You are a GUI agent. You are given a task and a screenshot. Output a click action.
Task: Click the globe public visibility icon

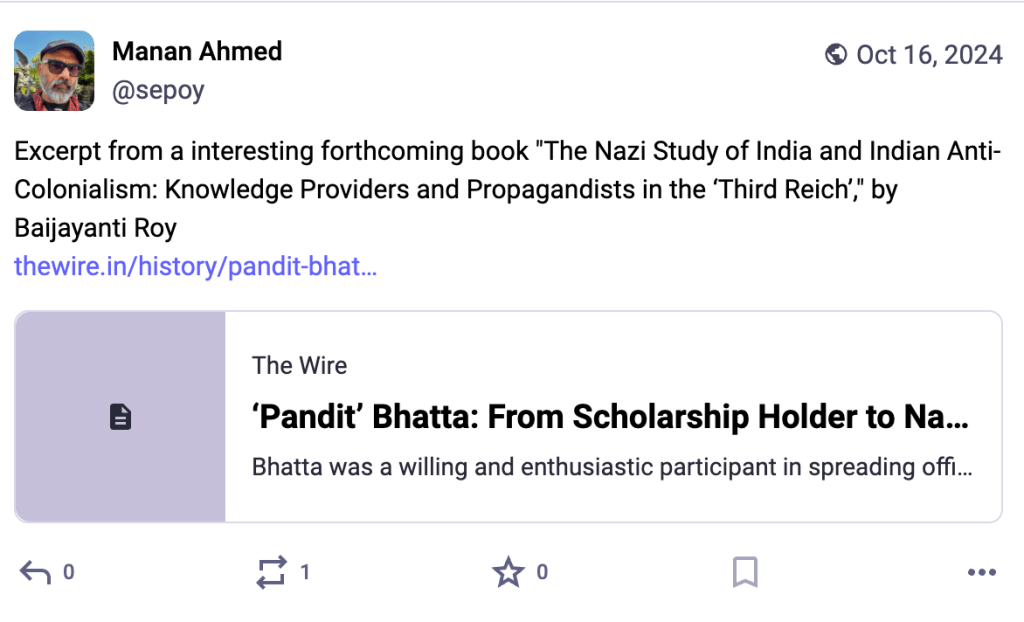coord(836,54)
